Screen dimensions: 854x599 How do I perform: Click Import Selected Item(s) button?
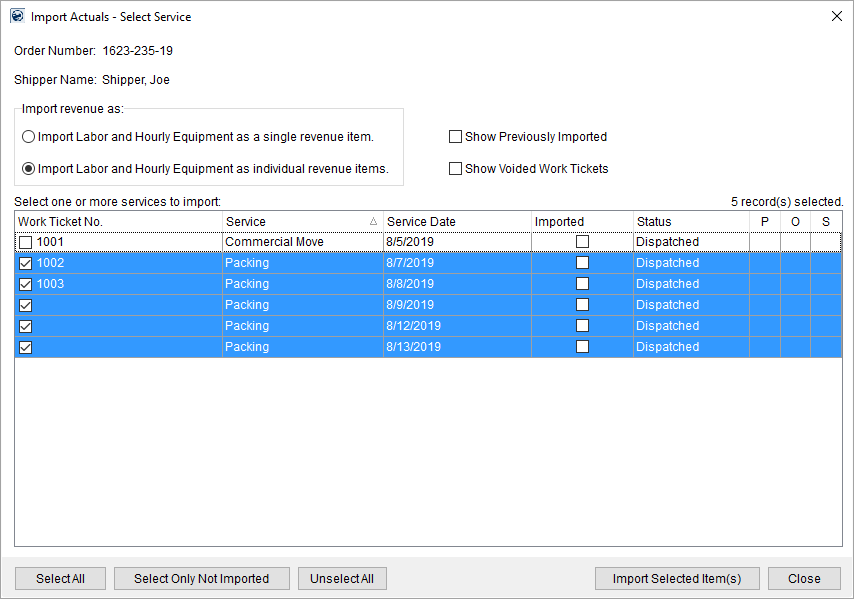point(677,579)
